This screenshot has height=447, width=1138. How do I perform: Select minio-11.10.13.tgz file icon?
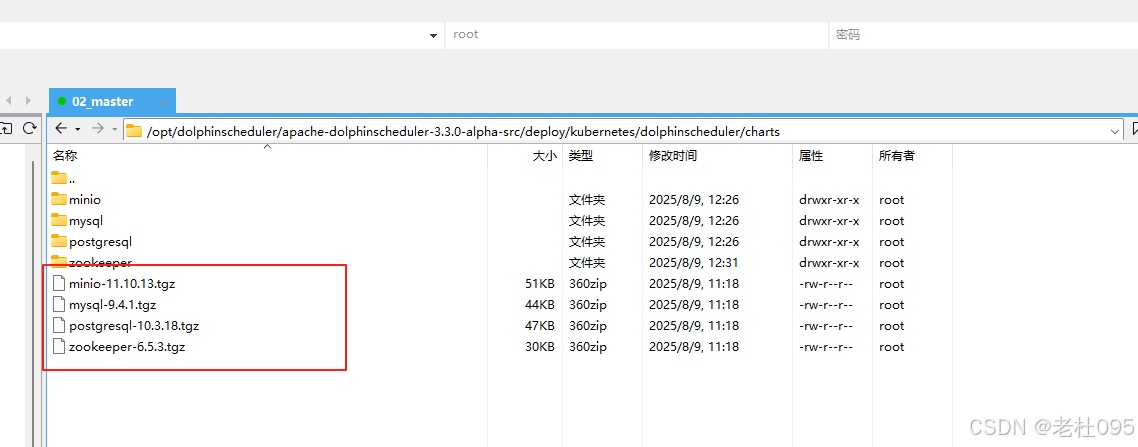point(59,284)
